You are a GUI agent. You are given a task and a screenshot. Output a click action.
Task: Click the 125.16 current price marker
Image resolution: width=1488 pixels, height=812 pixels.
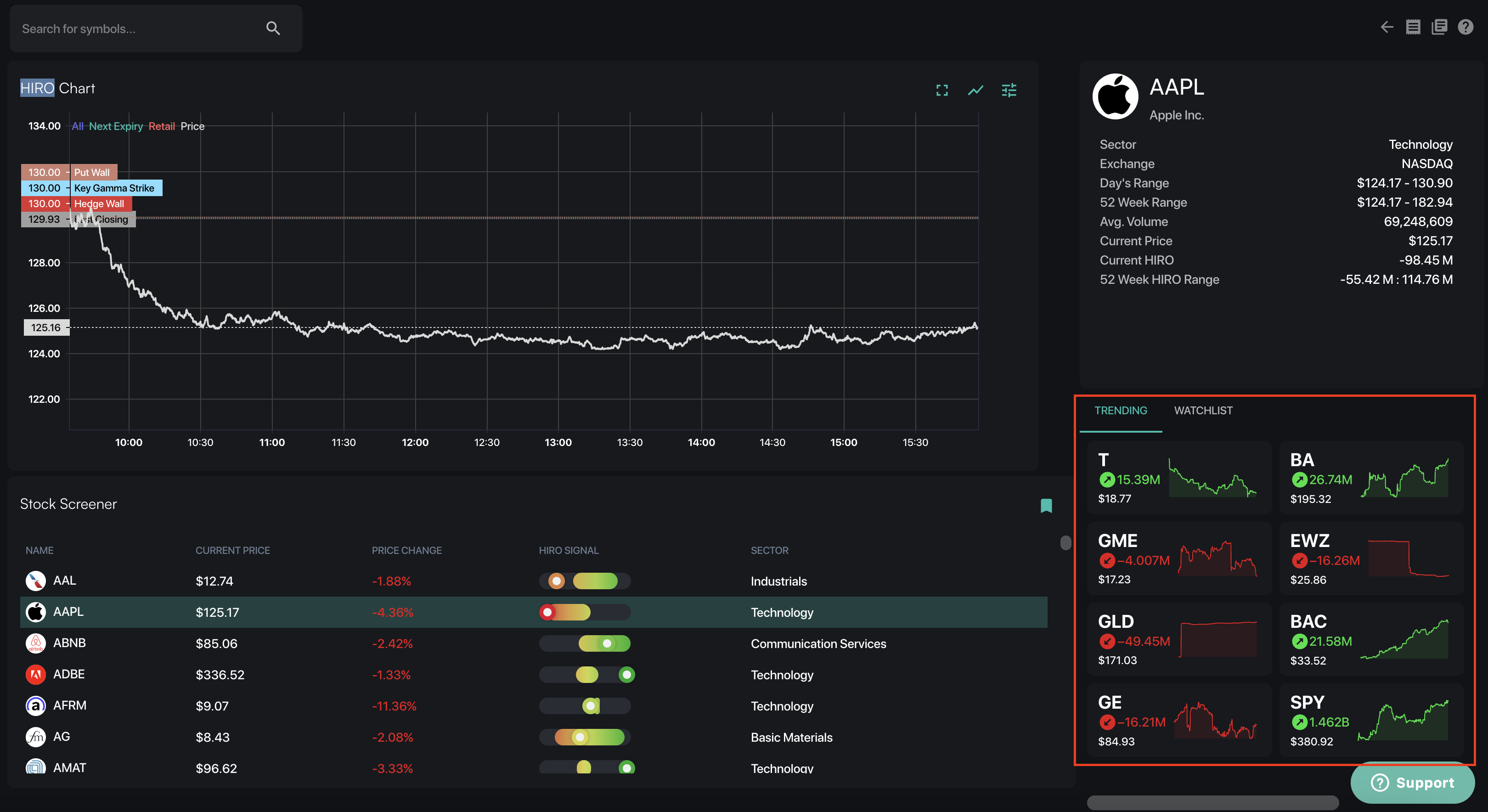pos(46,327)
